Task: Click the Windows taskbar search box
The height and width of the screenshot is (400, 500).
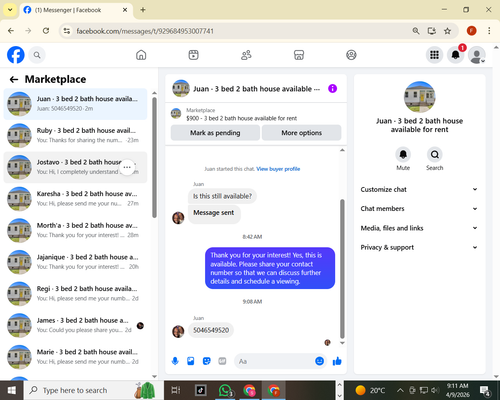Action: [x=93, y=390]
